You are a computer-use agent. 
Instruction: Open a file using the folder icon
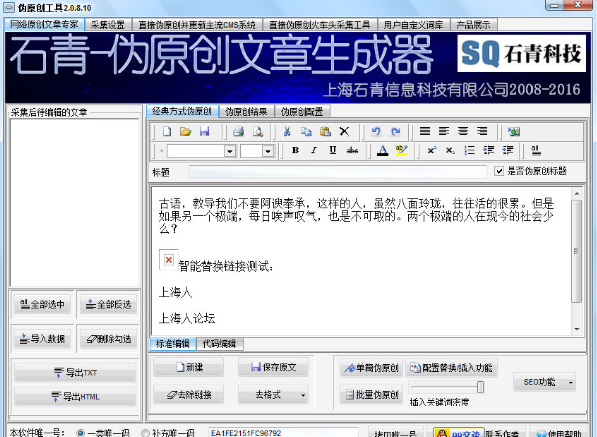point(185,132)
